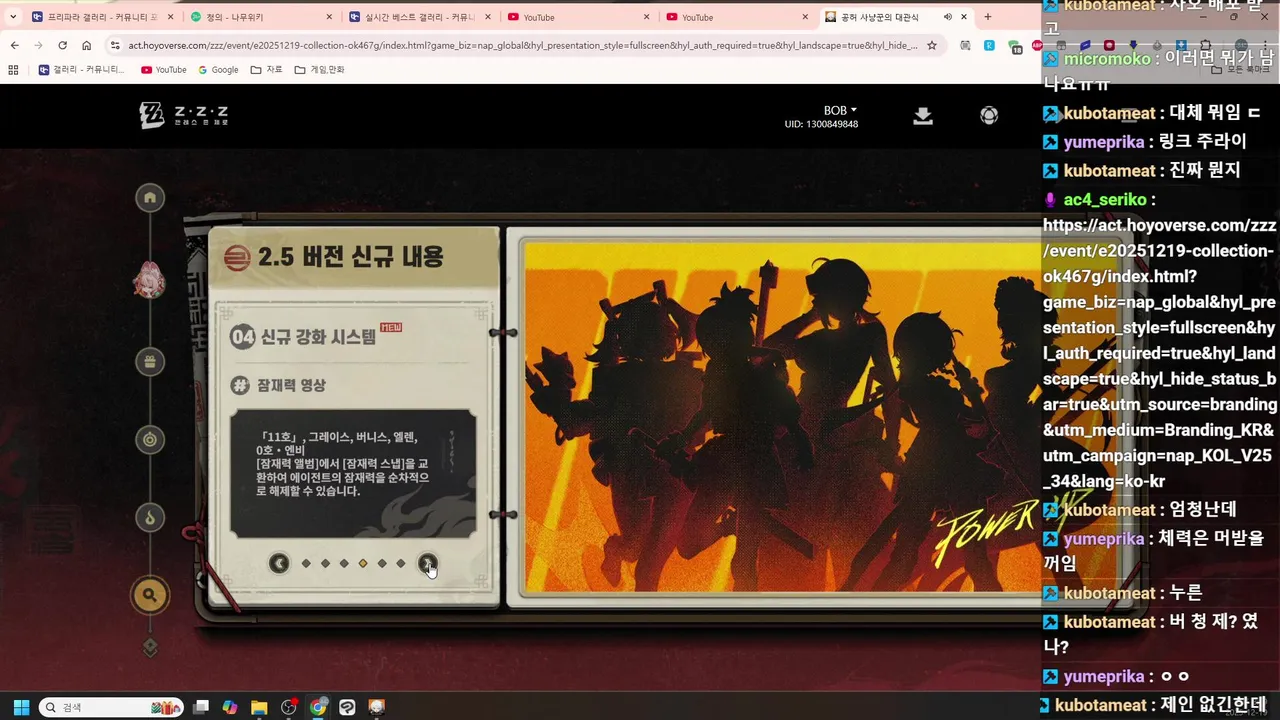The width and height of the screenshot is (1280, 720).
Task: Select the highlighted fourth pagination dot
Action: [363, 564]
